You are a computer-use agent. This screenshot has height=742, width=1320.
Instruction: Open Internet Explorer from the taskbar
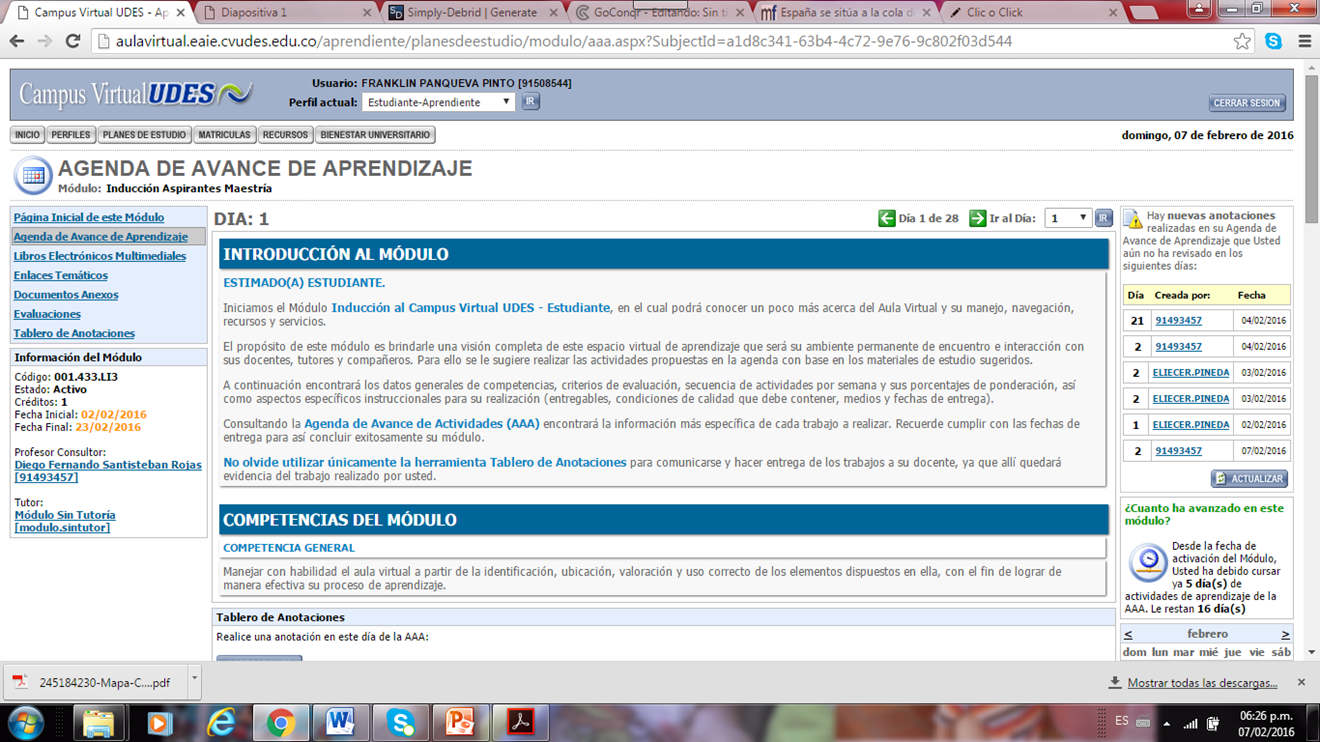pos(220,722)
